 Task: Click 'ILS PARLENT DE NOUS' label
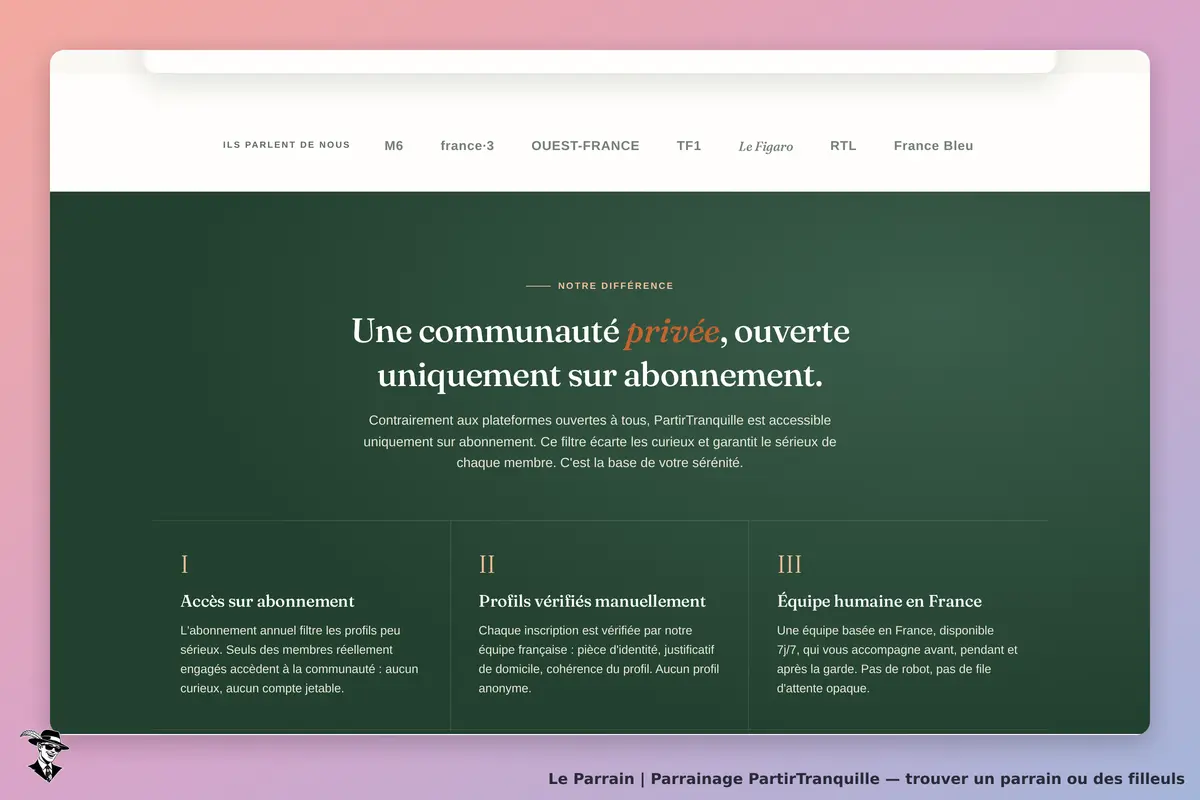tap(286, 145)
